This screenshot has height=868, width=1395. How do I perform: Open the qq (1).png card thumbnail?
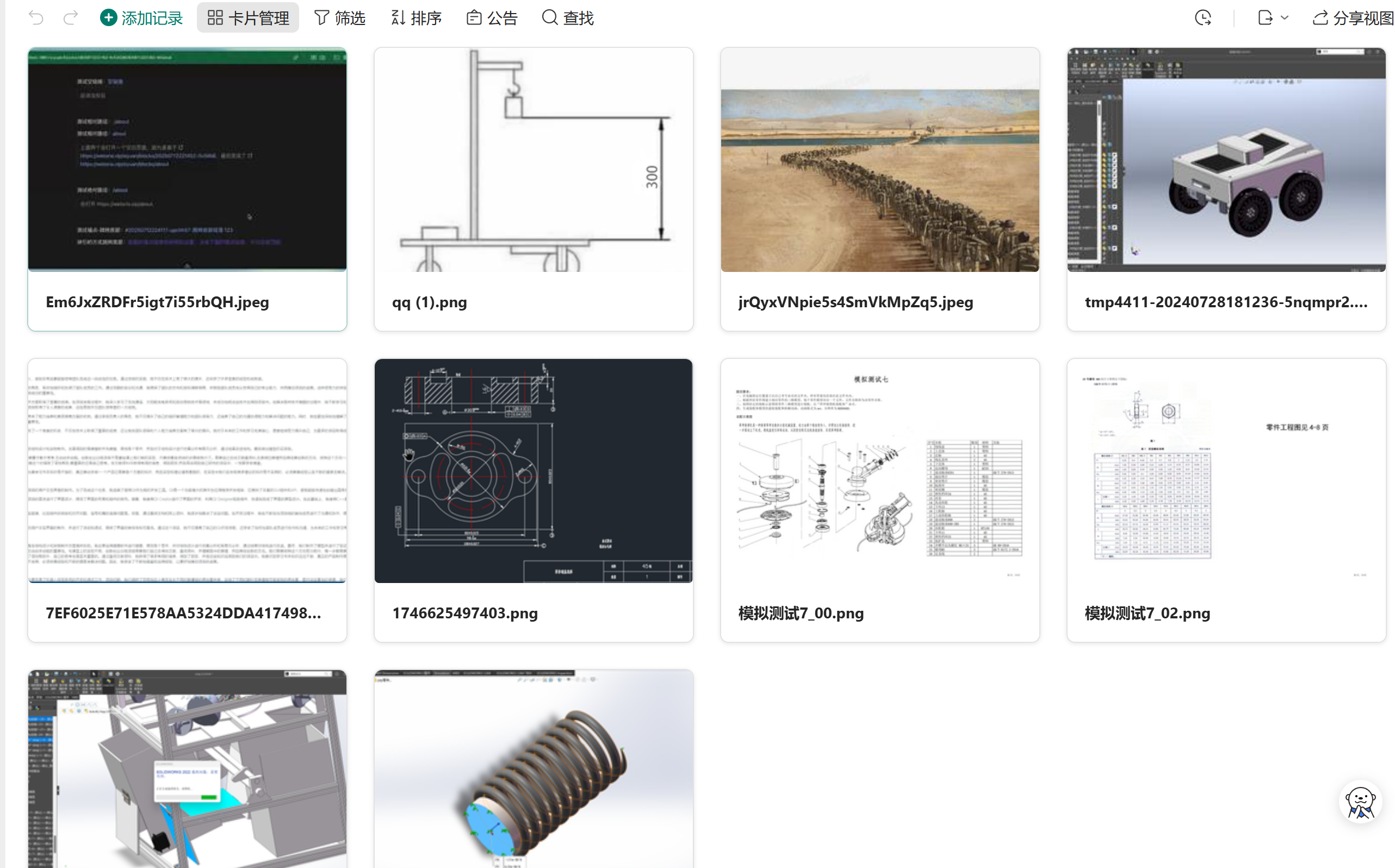click(534, 159)
